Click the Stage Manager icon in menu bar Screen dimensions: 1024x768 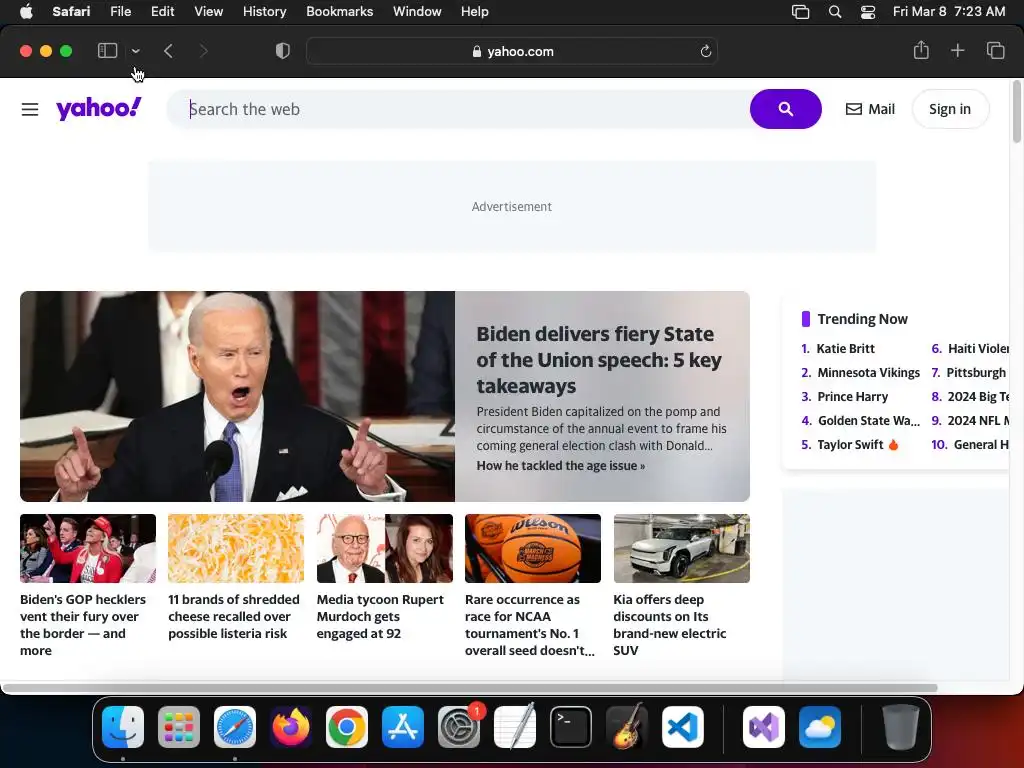[x=801, y=12]
